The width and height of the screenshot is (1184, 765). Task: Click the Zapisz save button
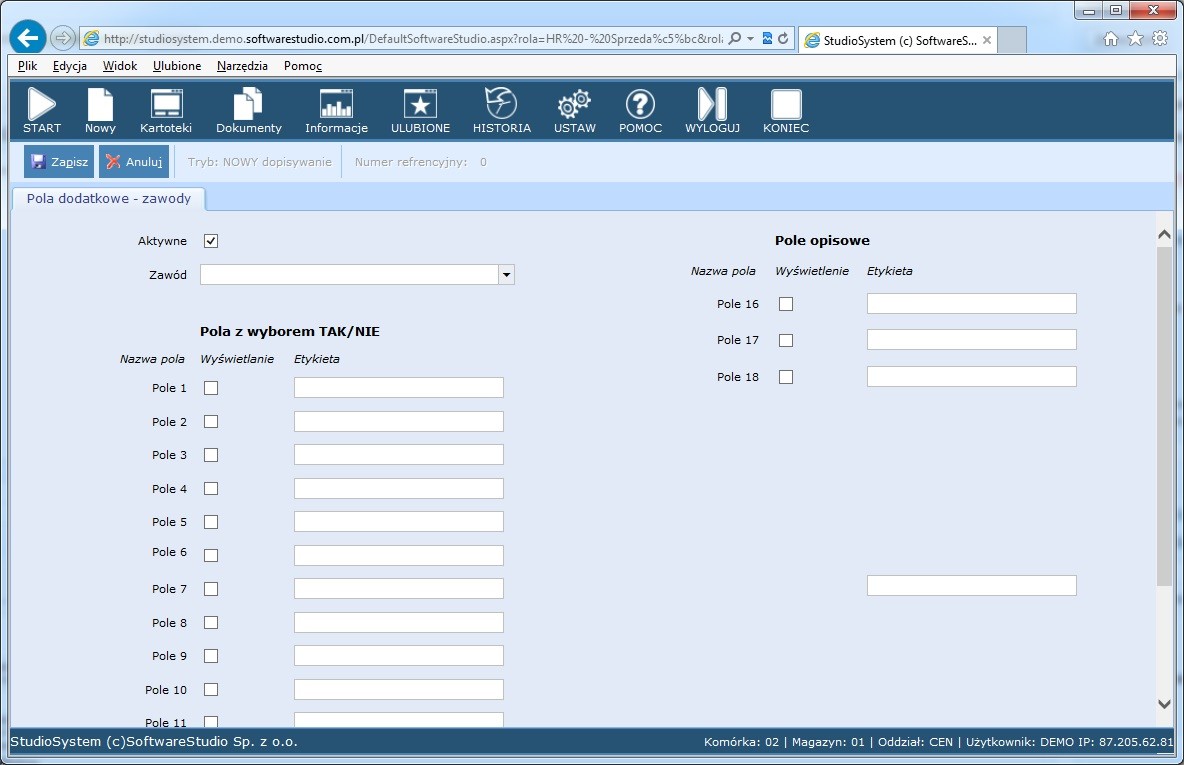coord(59,162)
